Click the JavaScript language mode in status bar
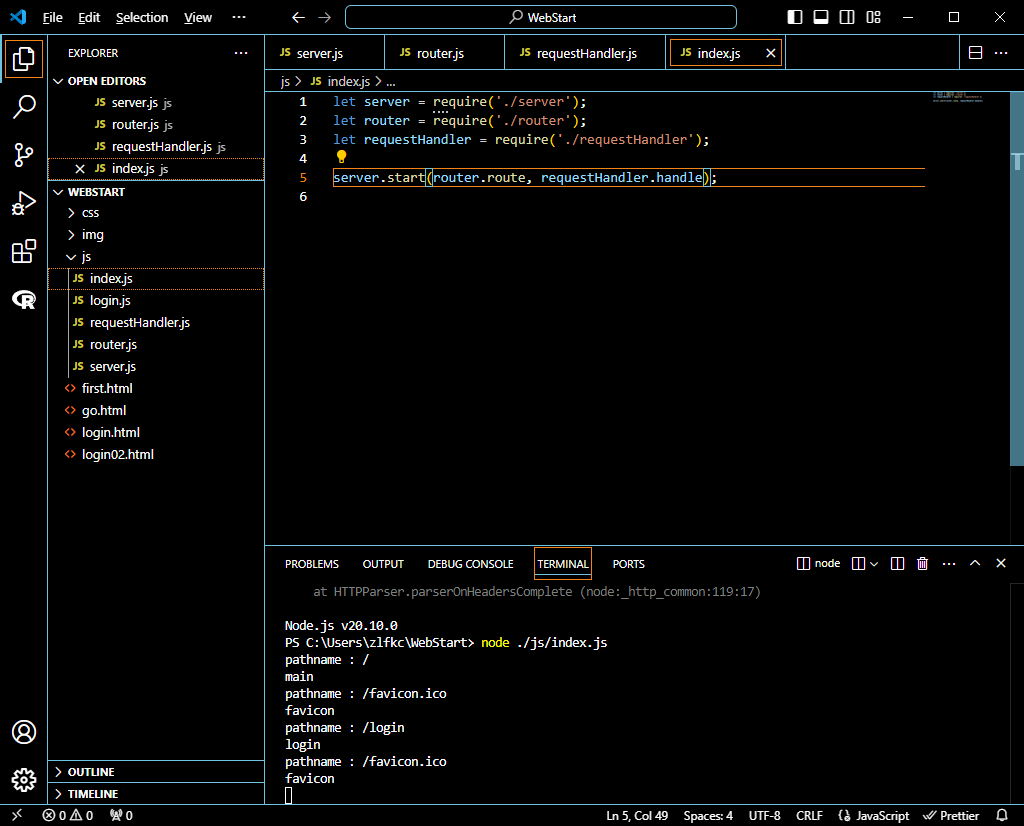 point(874,815)
